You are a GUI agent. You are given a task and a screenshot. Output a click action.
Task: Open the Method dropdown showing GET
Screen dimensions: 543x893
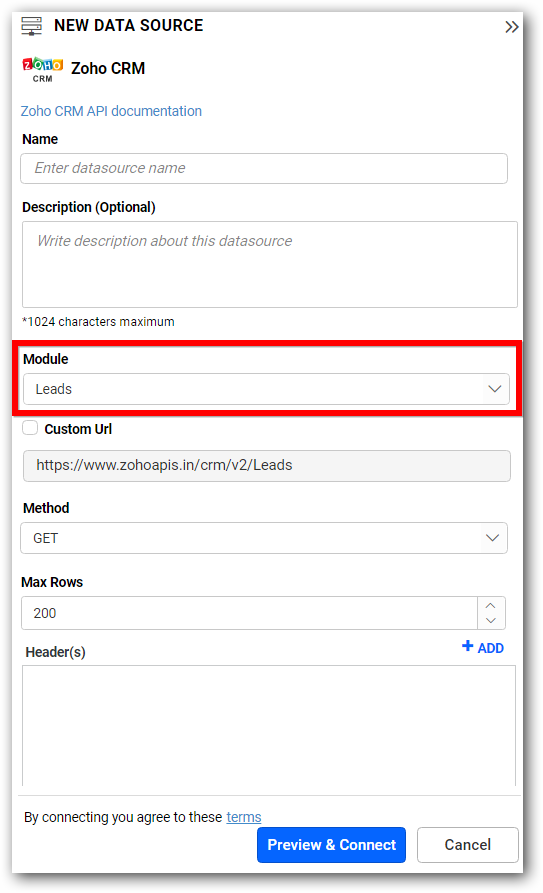(x=264, y=538)
